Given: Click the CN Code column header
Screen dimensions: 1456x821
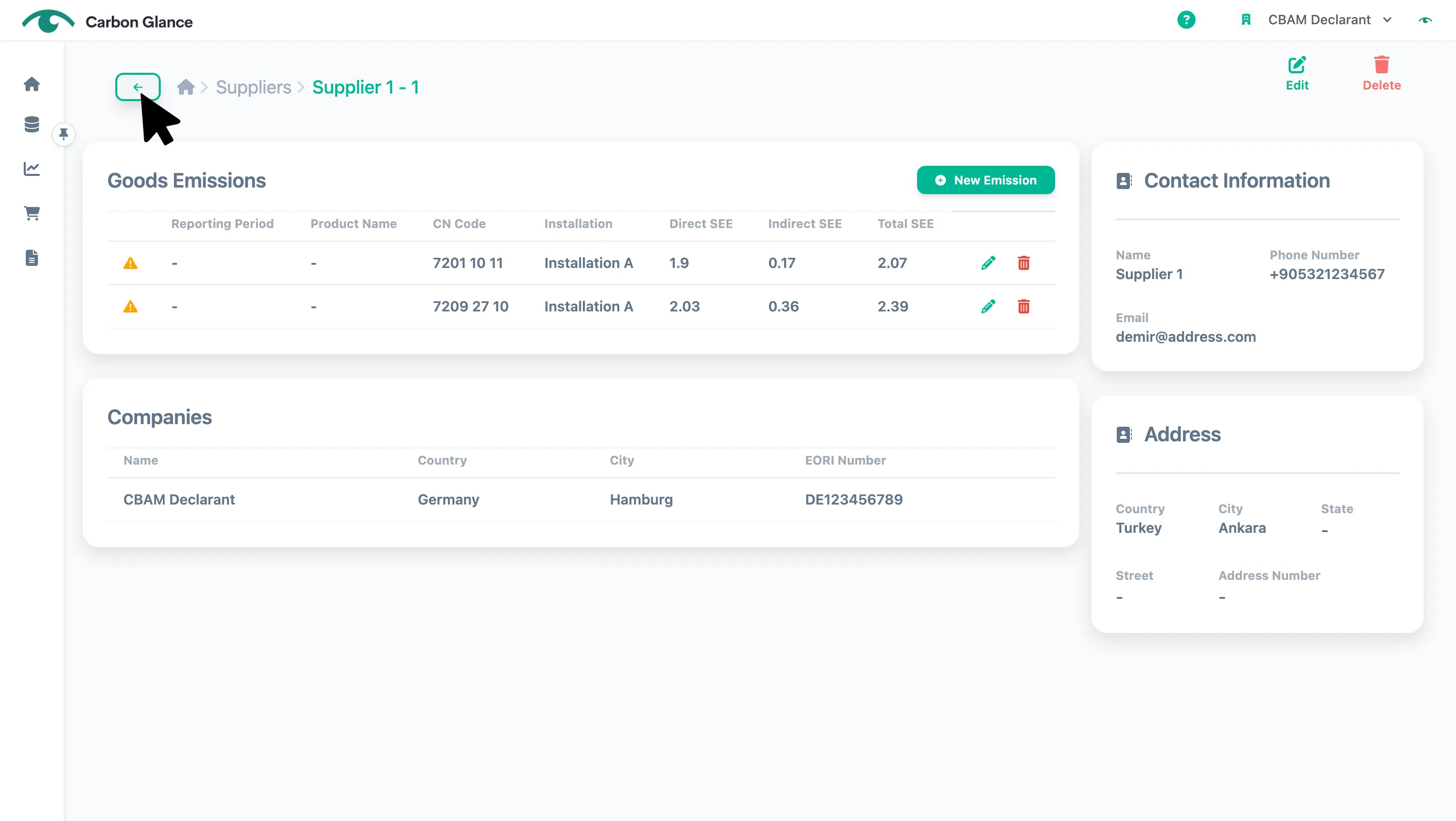Looking at the screenshot, I should pos(459,224).
